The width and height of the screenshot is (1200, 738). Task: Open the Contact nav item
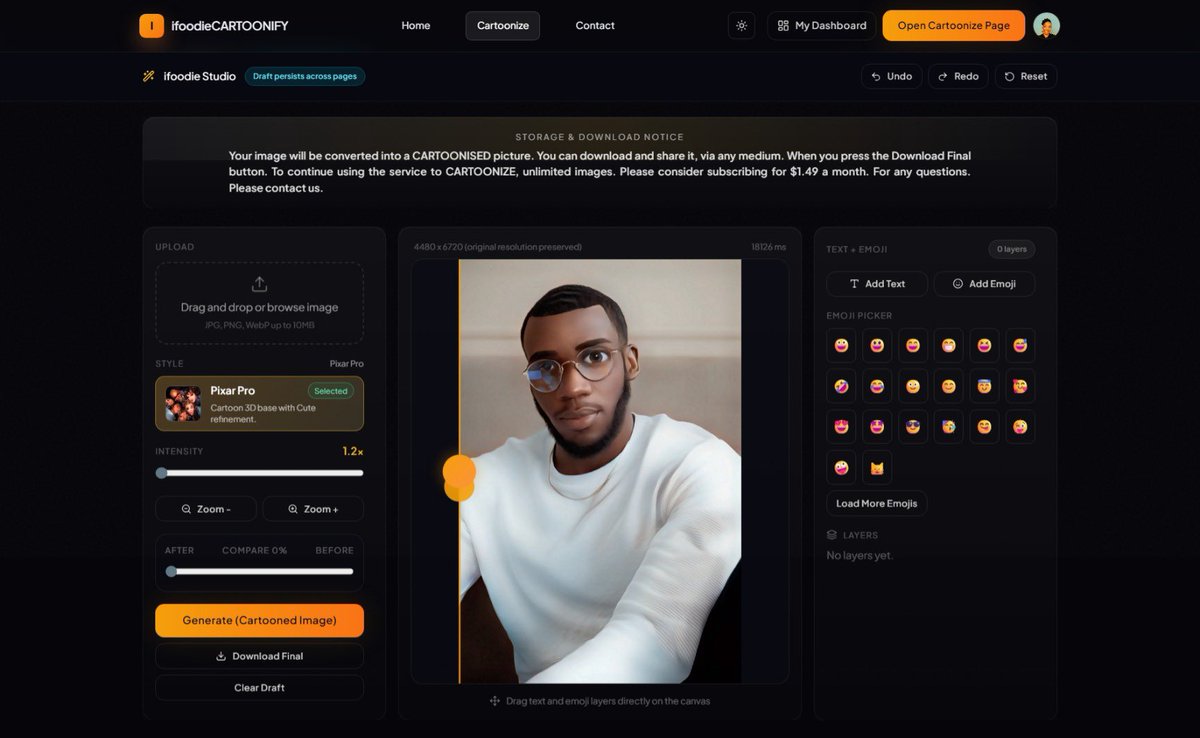coord(595,26)
